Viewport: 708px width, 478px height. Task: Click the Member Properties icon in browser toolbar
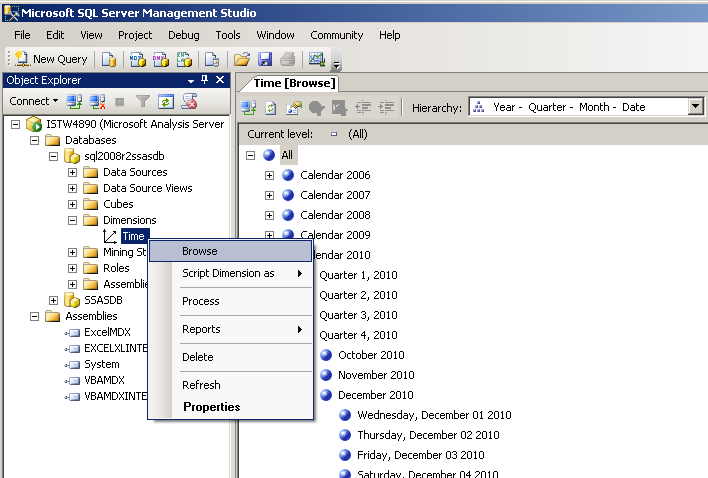317,108
